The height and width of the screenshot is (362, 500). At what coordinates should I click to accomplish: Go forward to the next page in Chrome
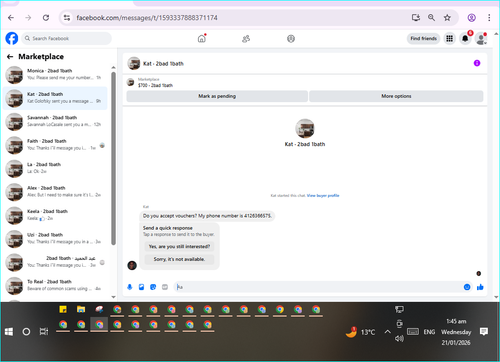tap(28, 18)
